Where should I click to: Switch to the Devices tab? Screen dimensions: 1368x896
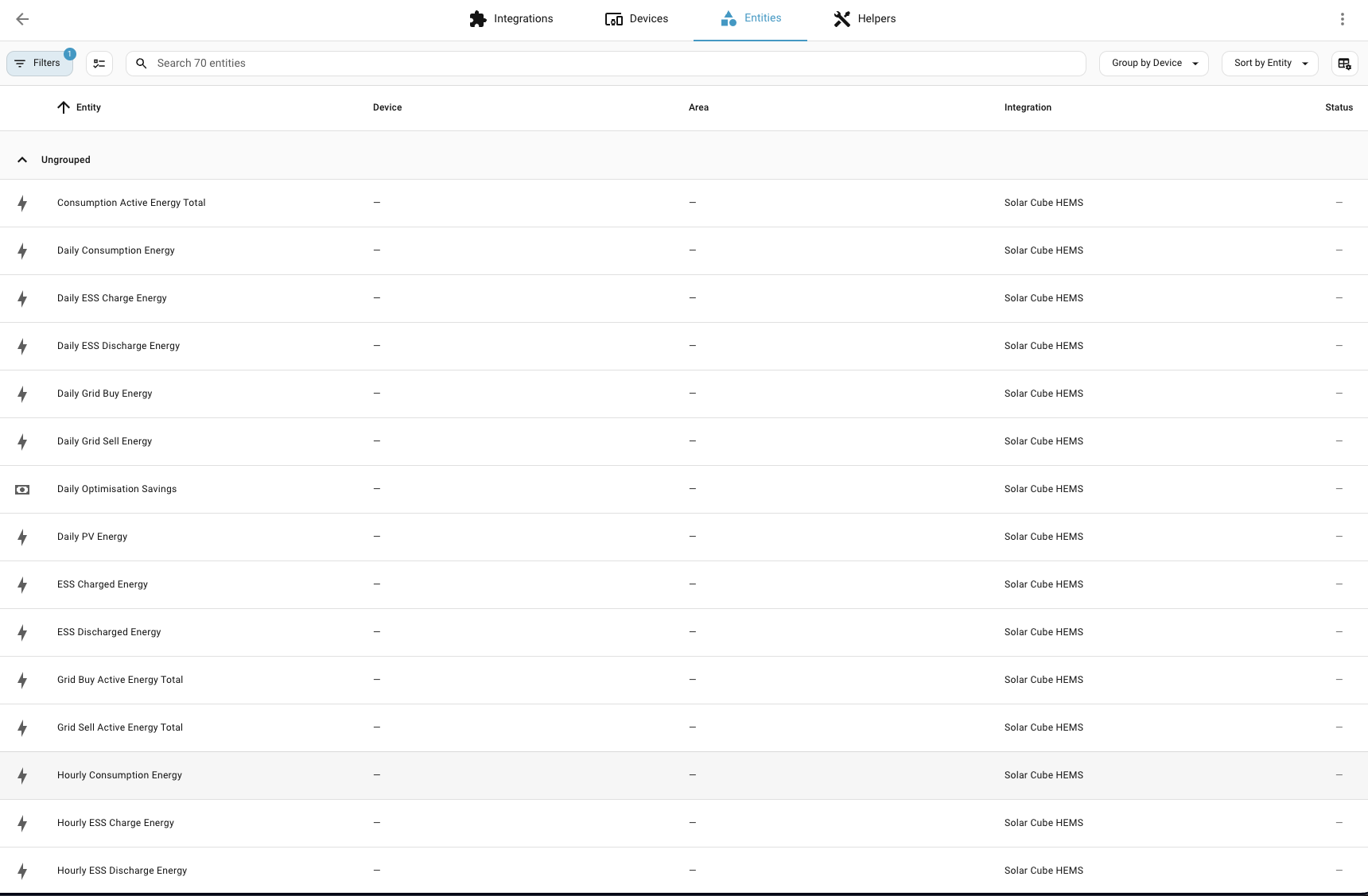tap(636, 19)
